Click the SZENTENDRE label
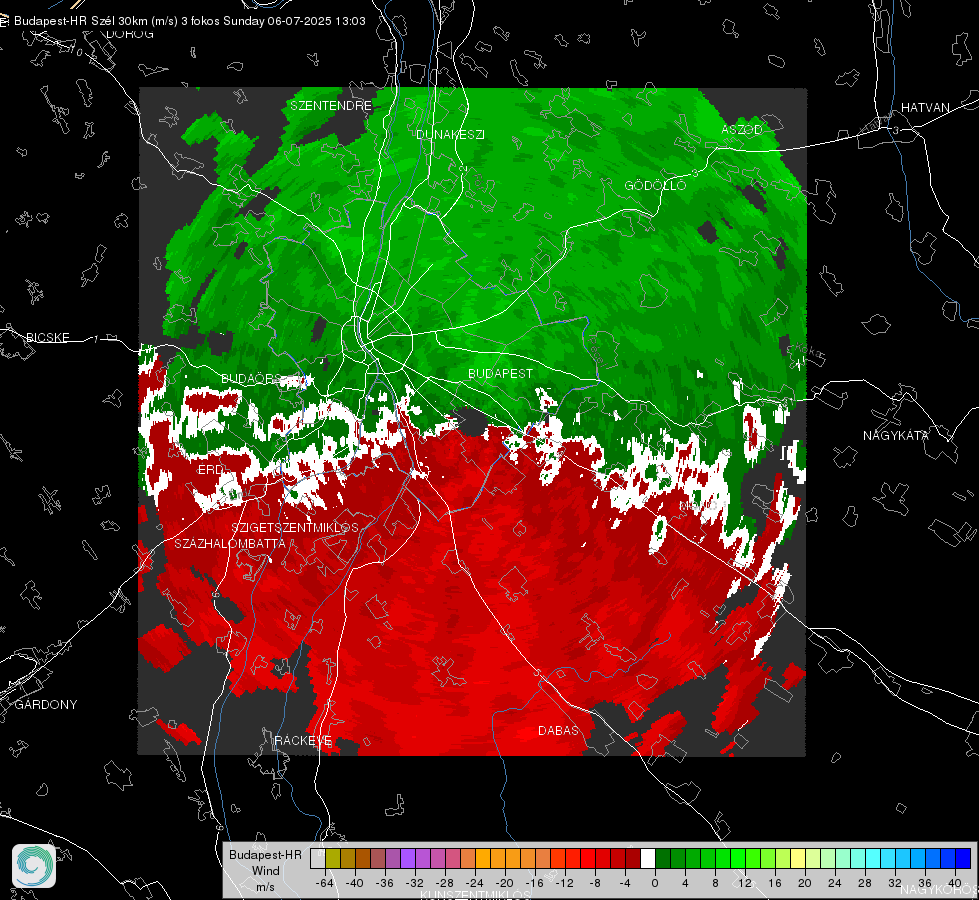This screenshot has height=900, width=979. click(x=331, y=106)
